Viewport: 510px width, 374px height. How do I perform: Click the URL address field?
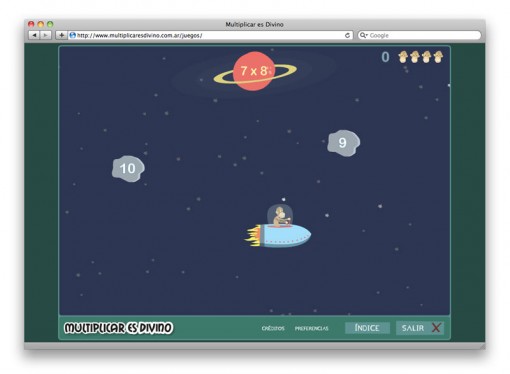click(211, 35)
